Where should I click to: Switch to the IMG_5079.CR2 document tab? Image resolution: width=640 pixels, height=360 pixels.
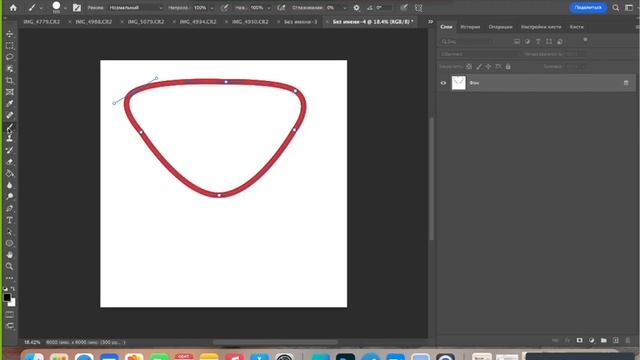146,21
